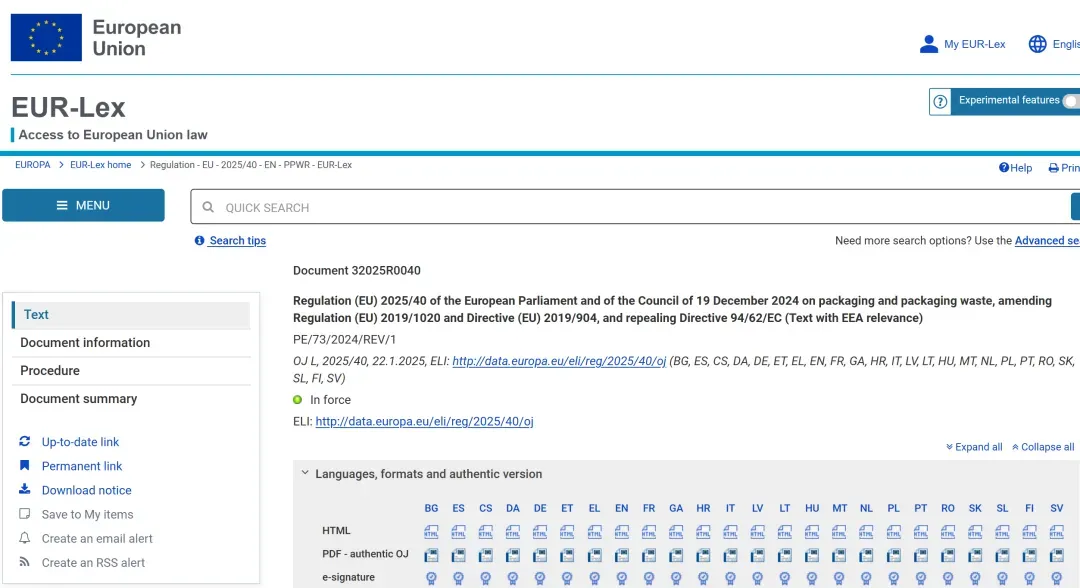This screenshot has height=588, width=1080.
Task: Open the French PDF authentic OJ icon
Action: pyautogui.click(x=649, y=555)
